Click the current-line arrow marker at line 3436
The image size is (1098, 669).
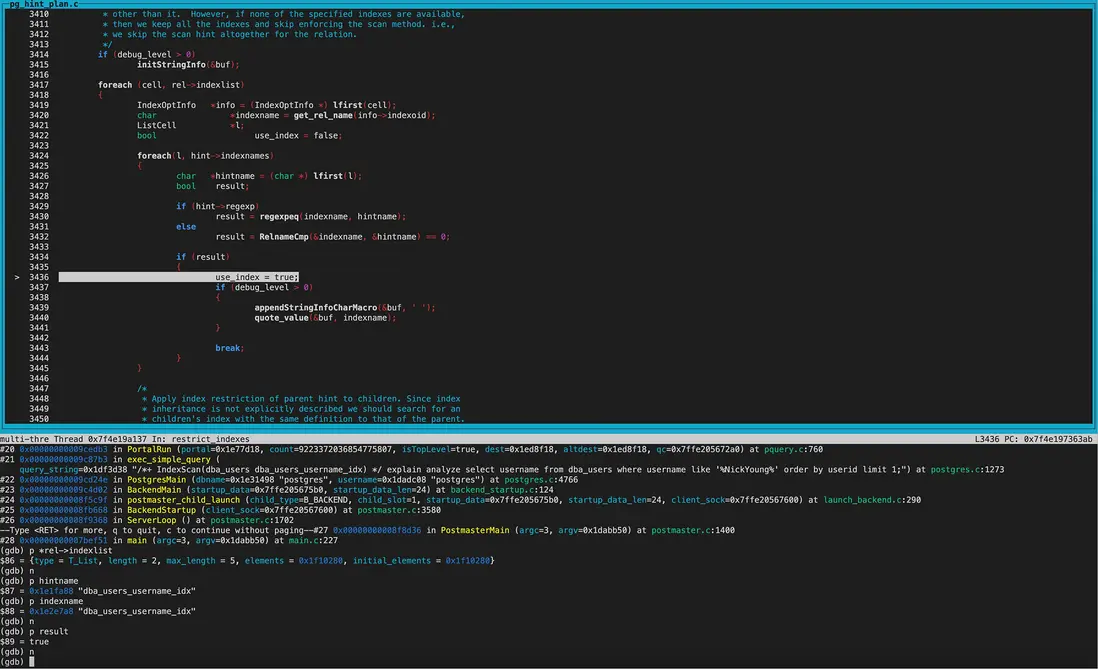pos(19,277)
